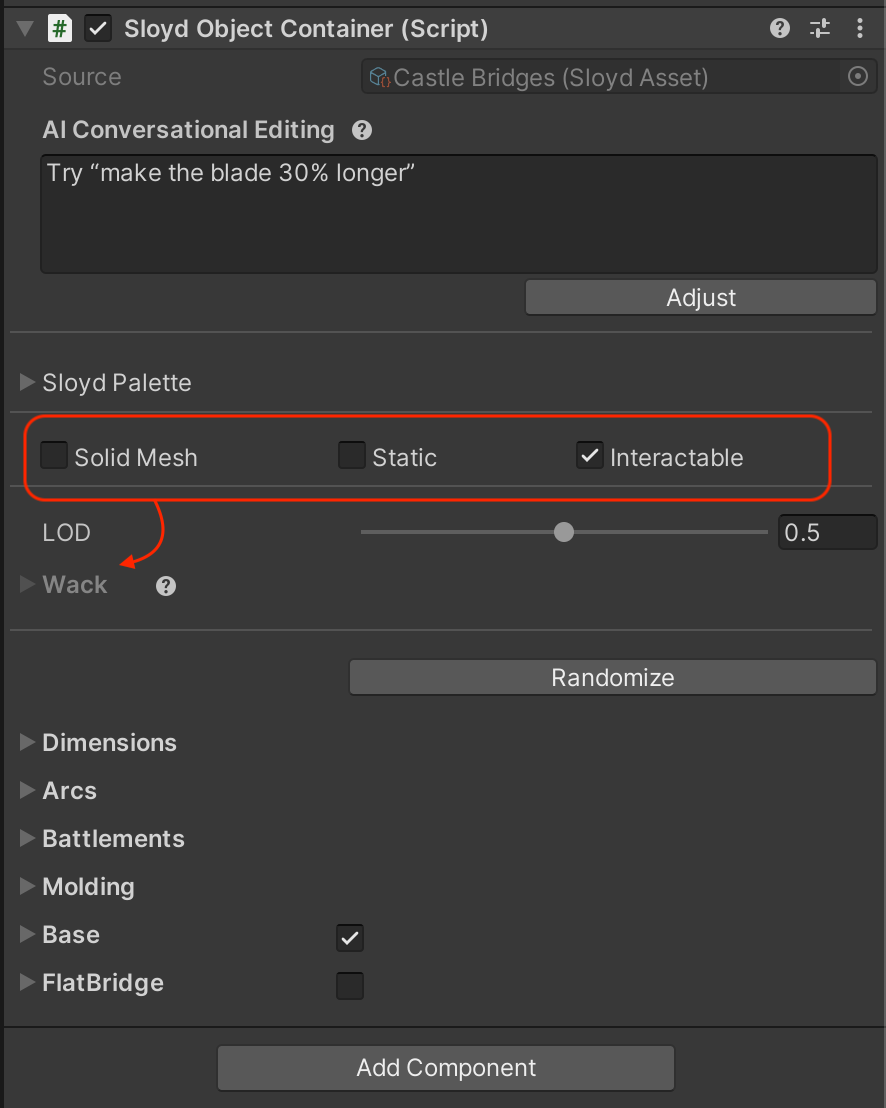
Task: Click object picker circle in Source field
Action: click(858, 77)
